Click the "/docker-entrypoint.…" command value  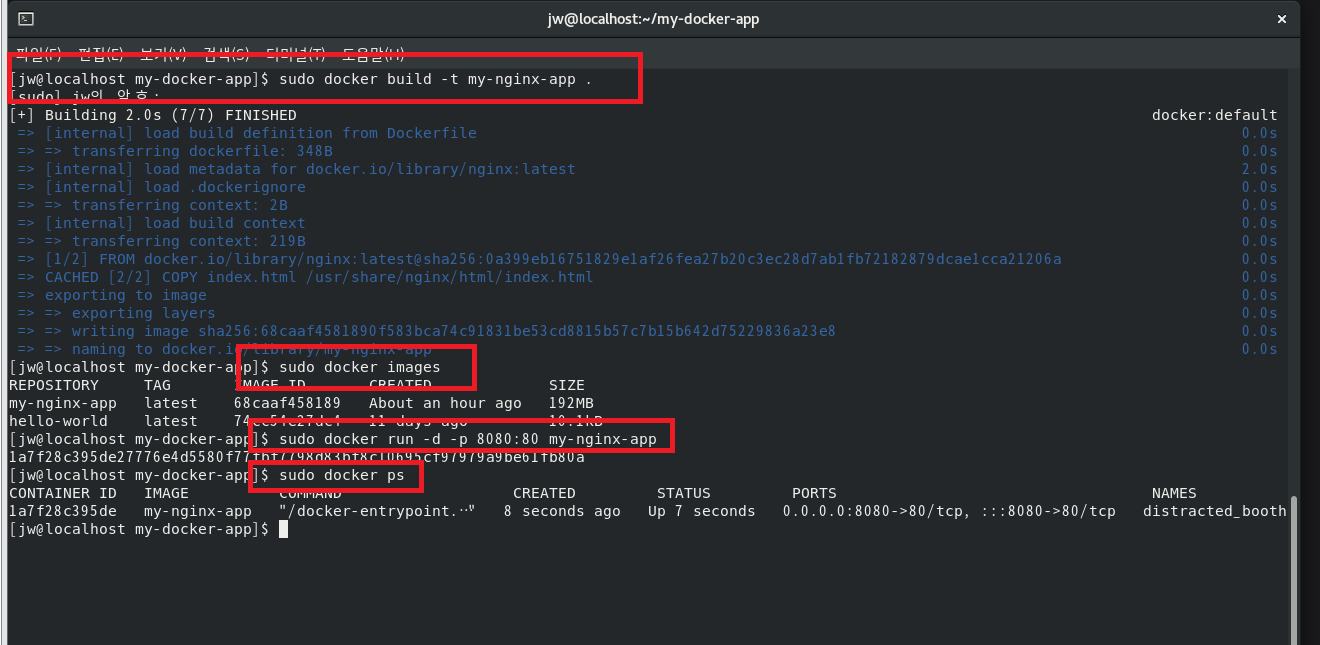tap(377, 511)
